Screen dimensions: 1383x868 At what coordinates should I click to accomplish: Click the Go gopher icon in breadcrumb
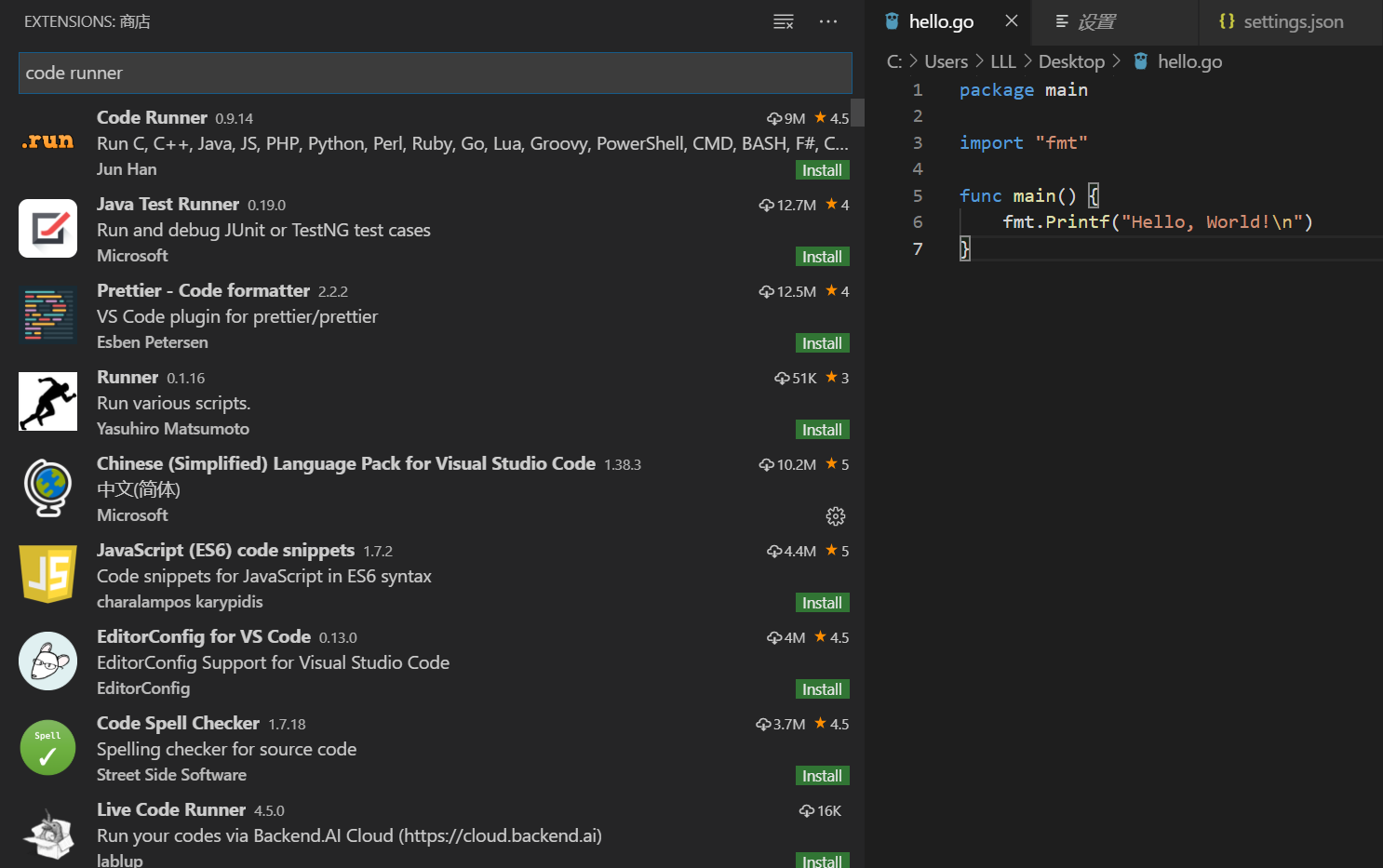1140,61
